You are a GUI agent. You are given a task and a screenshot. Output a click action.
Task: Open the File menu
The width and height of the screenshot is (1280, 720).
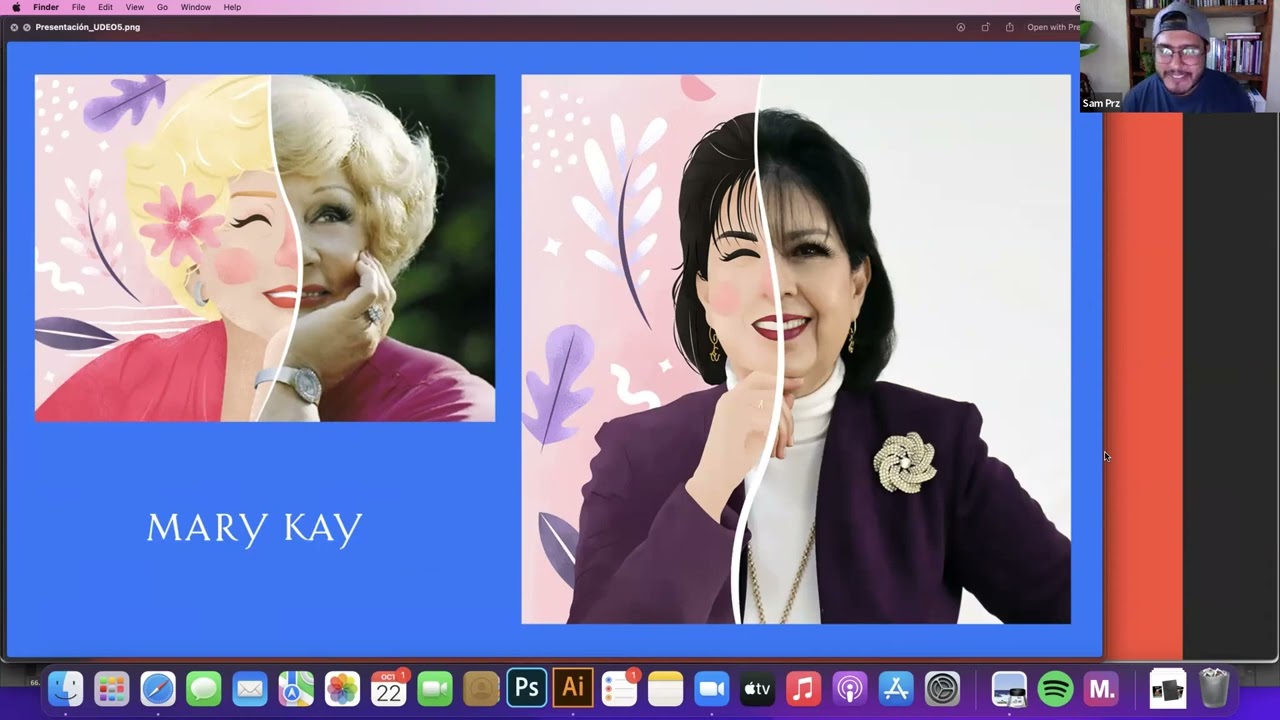point(78,7)
